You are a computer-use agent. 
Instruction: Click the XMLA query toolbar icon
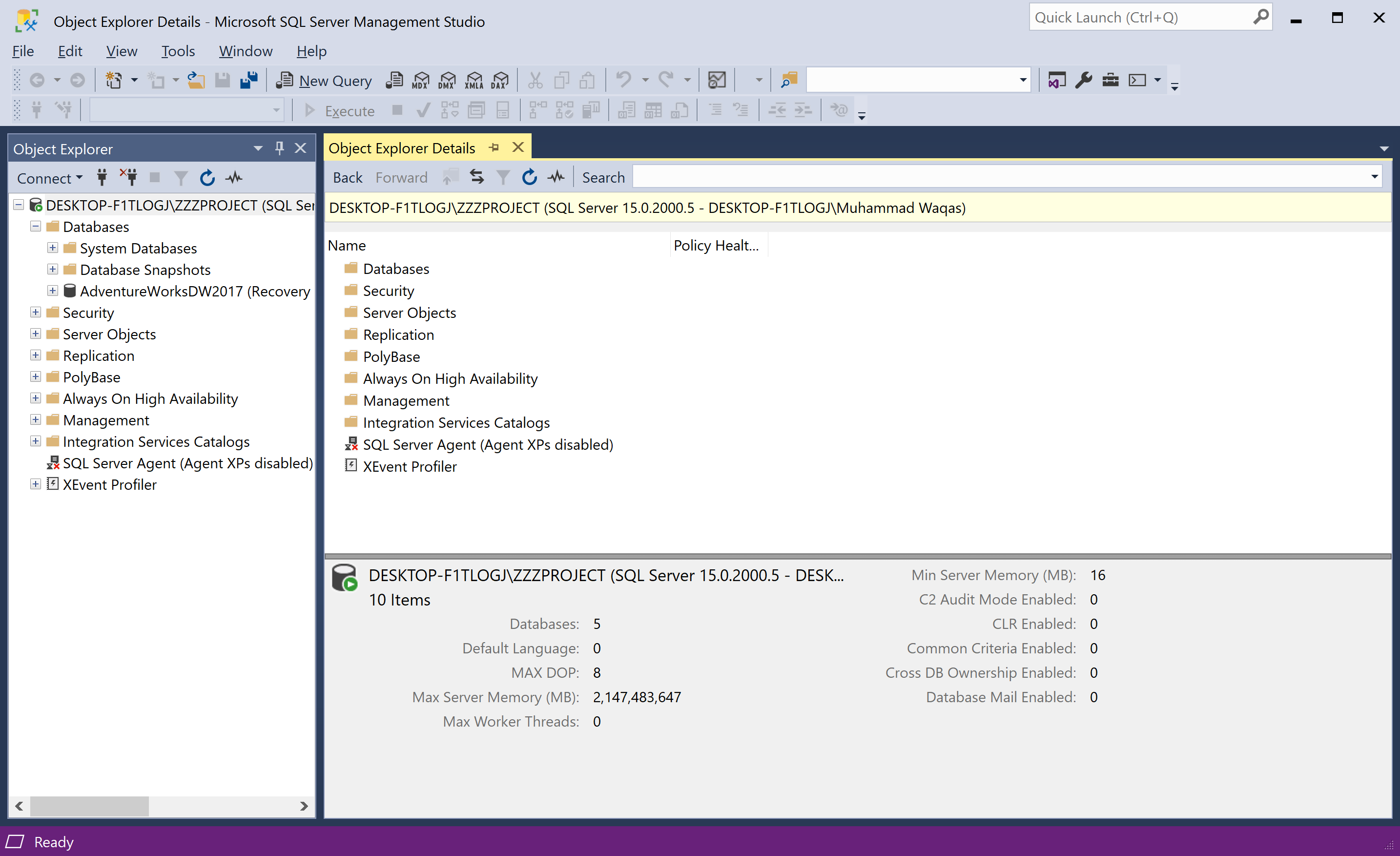[x=474, y=80]
